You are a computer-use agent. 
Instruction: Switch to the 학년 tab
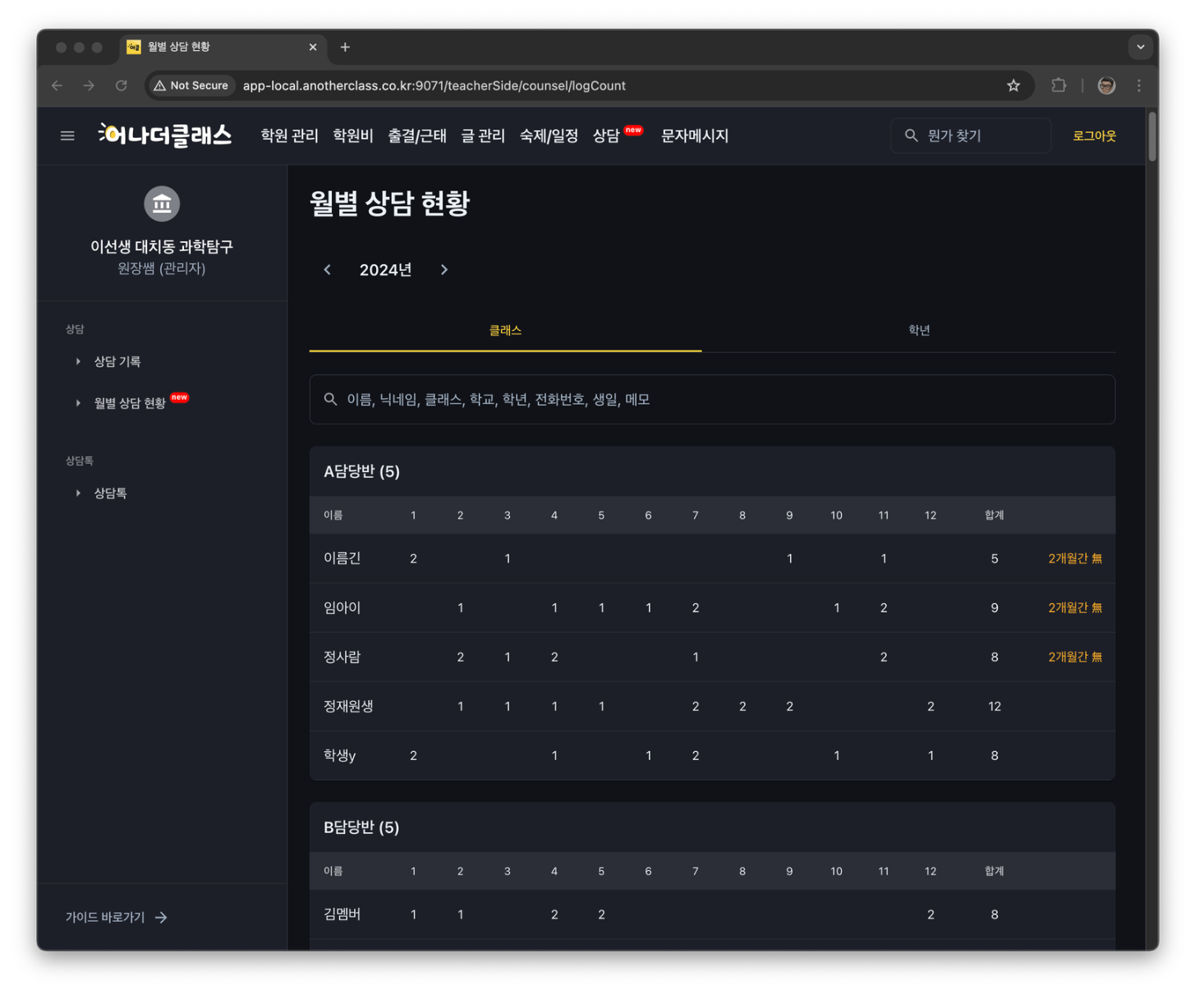[x=918, y=330]
